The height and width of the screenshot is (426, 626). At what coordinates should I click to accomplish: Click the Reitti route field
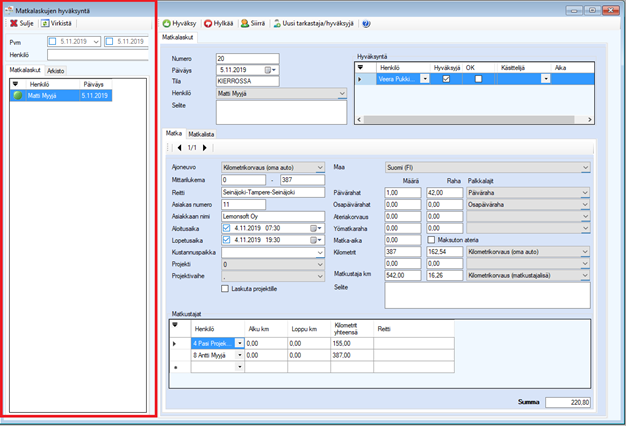273,192
